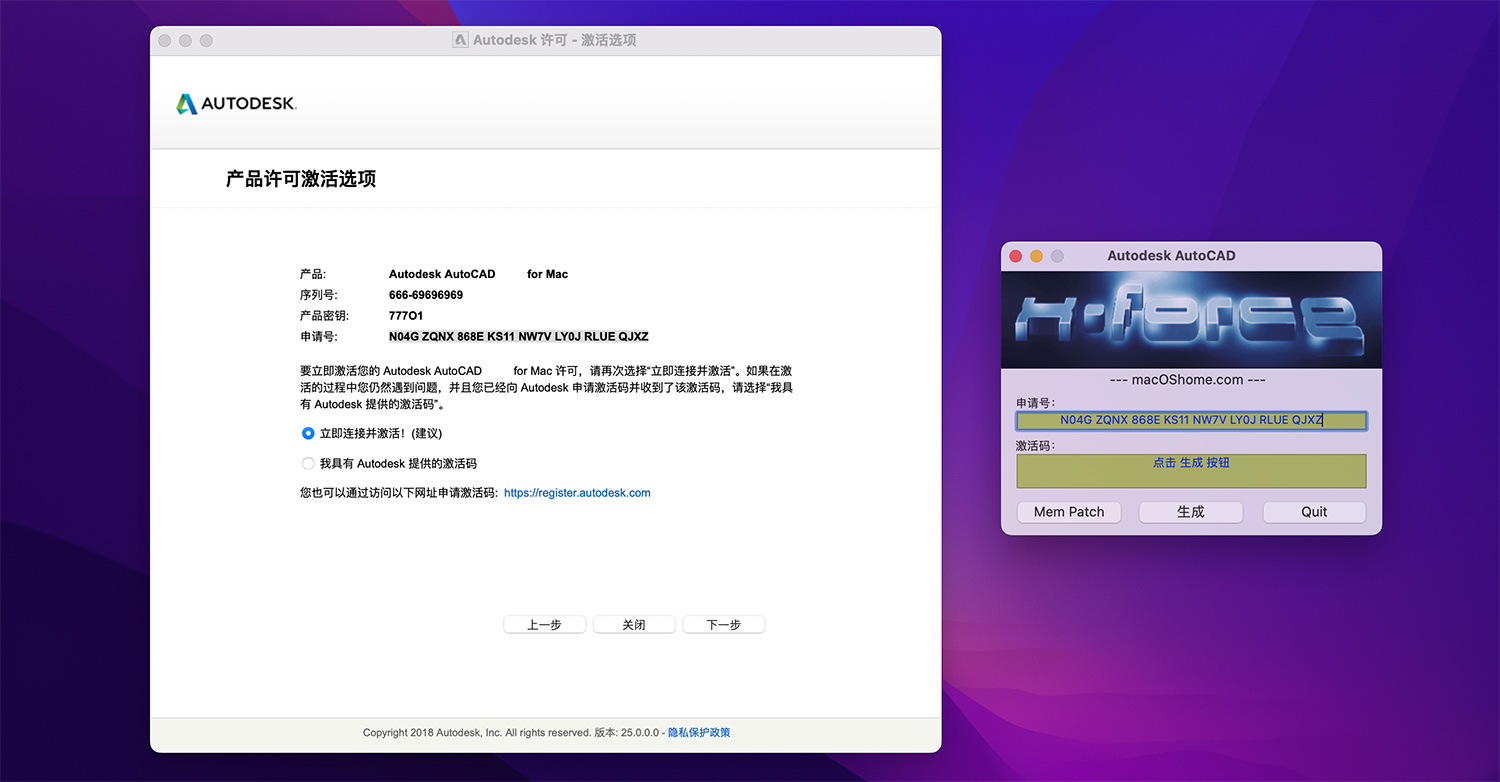Click the Mem Patch button in keygen
Image resolution: width=1500 pixels, height=782 pixels.
[1069, 512]
